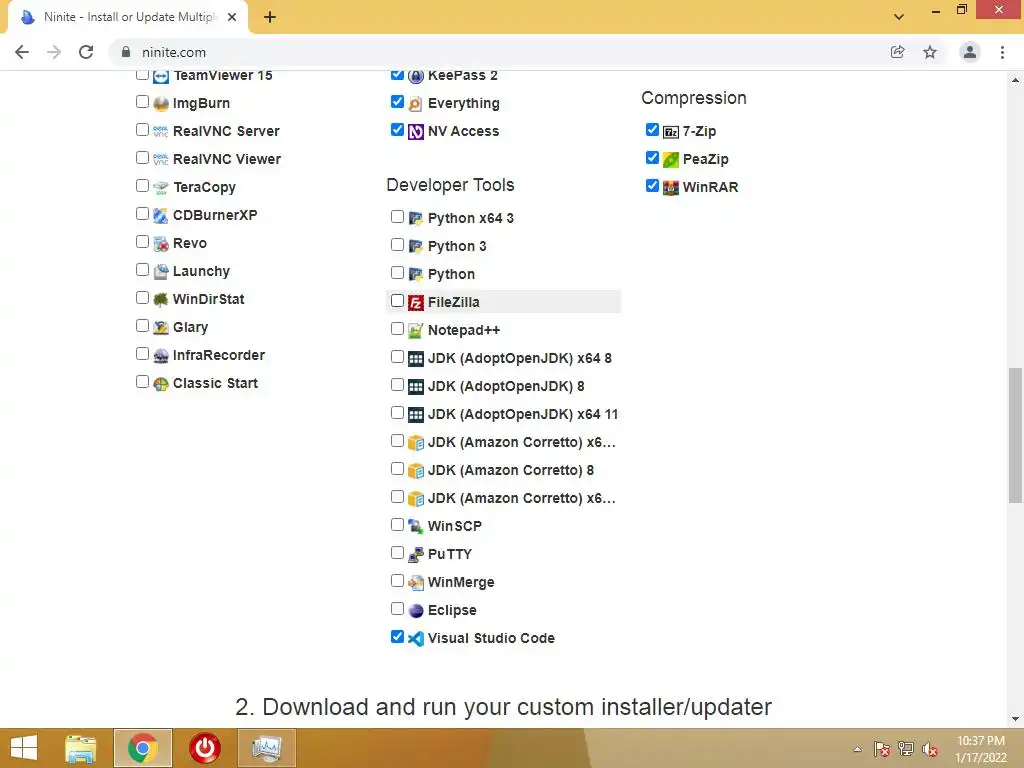Viewport: 1024px width, 768px height.
Task: Check the Eclipse checkbox
Action: 397,609
